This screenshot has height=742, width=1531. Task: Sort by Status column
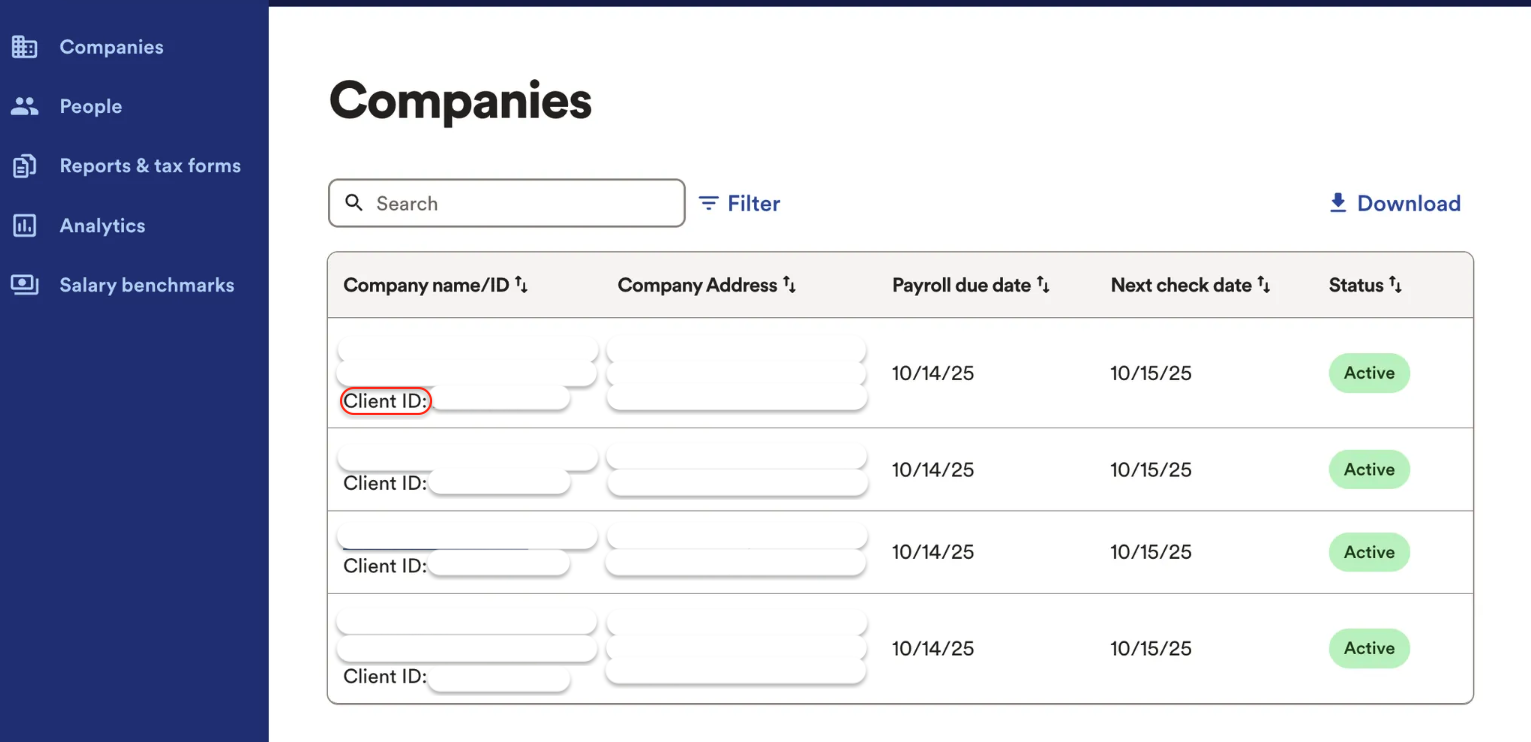1396,286
